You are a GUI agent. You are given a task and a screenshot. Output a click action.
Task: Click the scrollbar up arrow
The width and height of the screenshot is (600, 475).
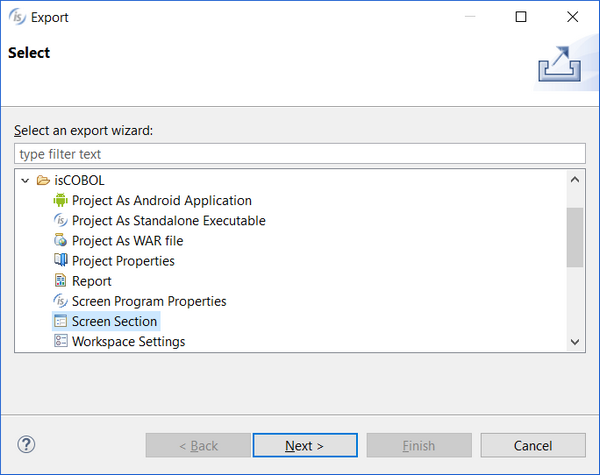point(575,180)
